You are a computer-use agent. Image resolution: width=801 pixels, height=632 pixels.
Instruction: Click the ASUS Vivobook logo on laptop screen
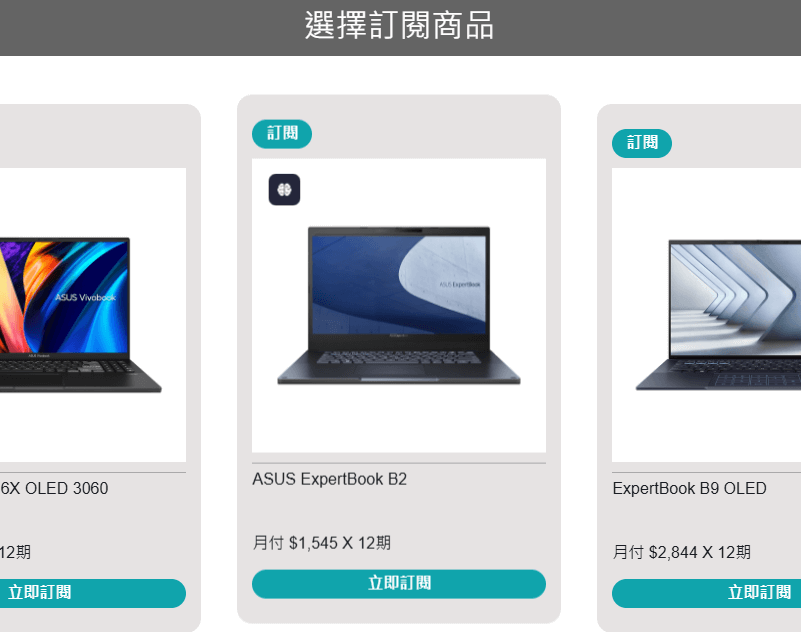click(x=85, y=297)
